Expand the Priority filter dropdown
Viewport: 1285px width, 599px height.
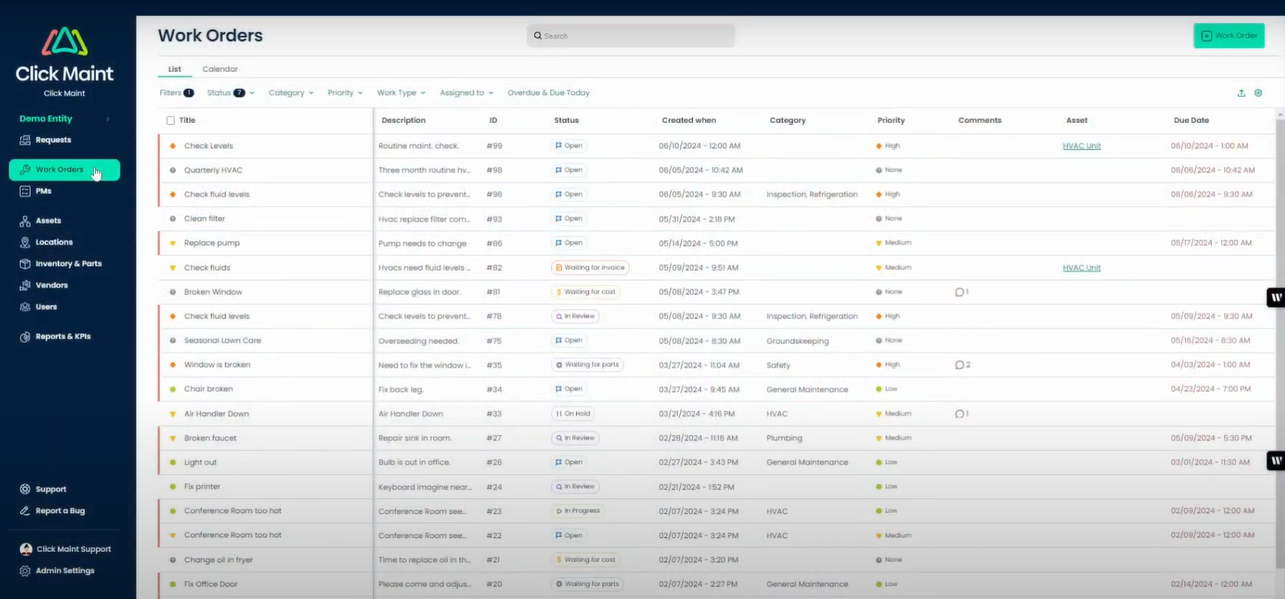pyautogui.click(x=344, y=92)
